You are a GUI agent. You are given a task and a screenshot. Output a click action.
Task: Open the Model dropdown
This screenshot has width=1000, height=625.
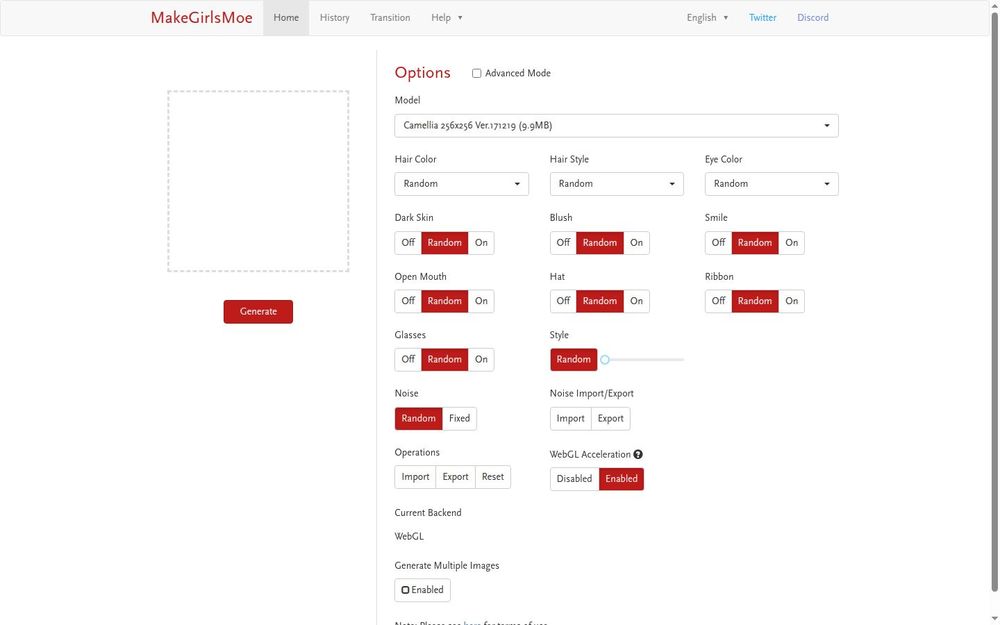(x=616, y=126)
